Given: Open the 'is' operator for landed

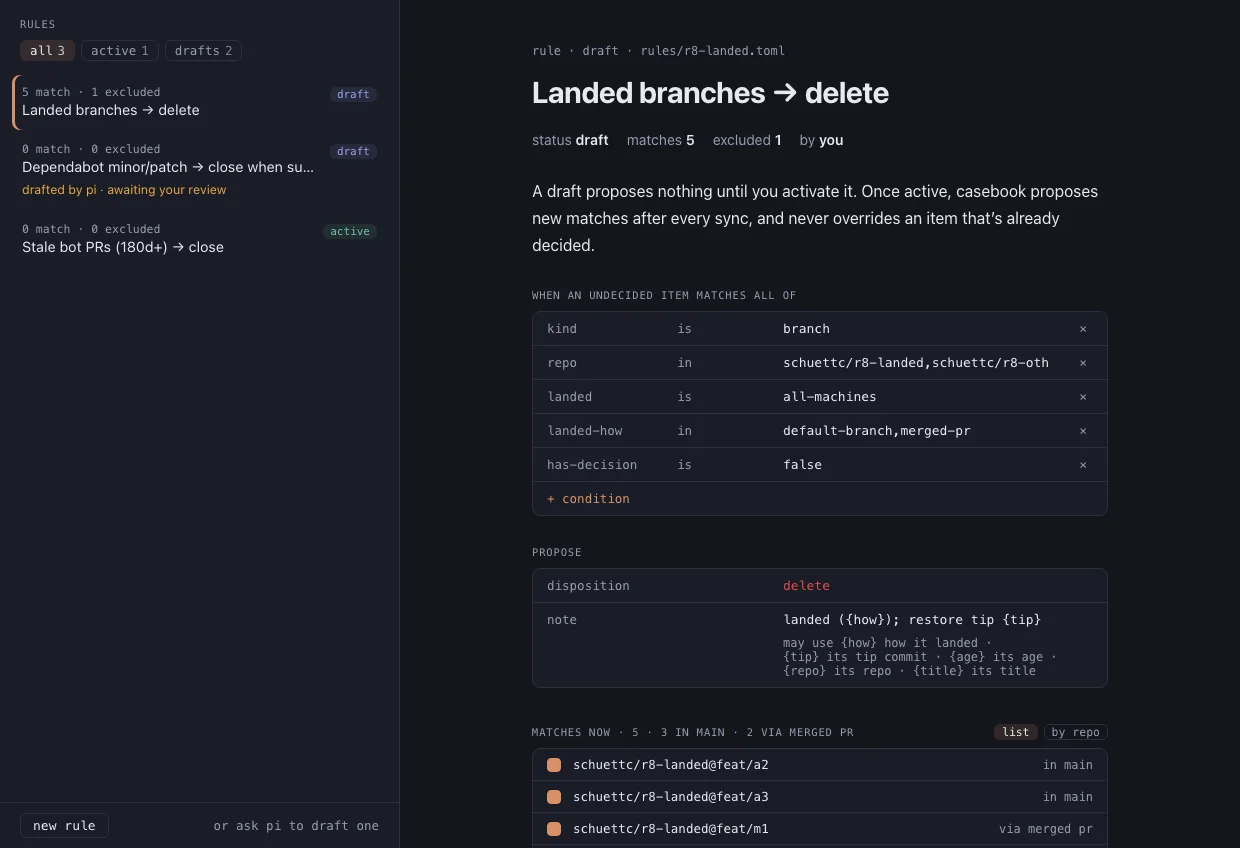Looking at the screenshot, I should coord(685,397).
